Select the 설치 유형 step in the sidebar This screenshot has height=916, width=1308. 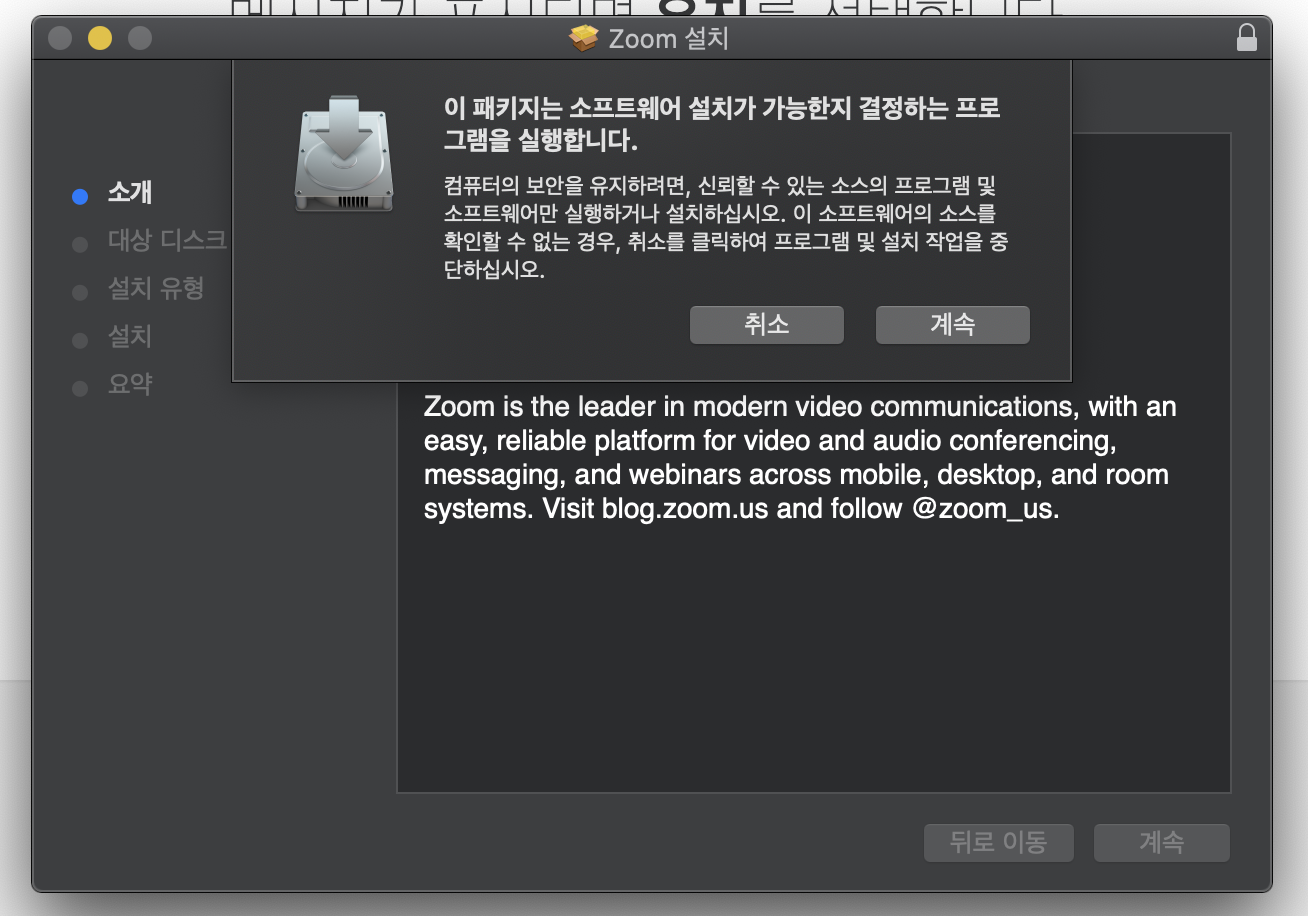click(156, 289)
